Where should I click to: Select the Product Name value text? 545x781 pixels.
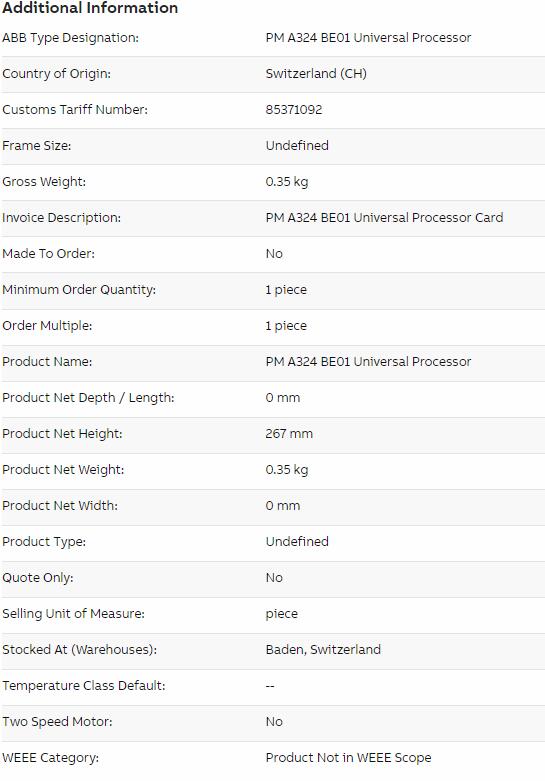tap(368, 362)
